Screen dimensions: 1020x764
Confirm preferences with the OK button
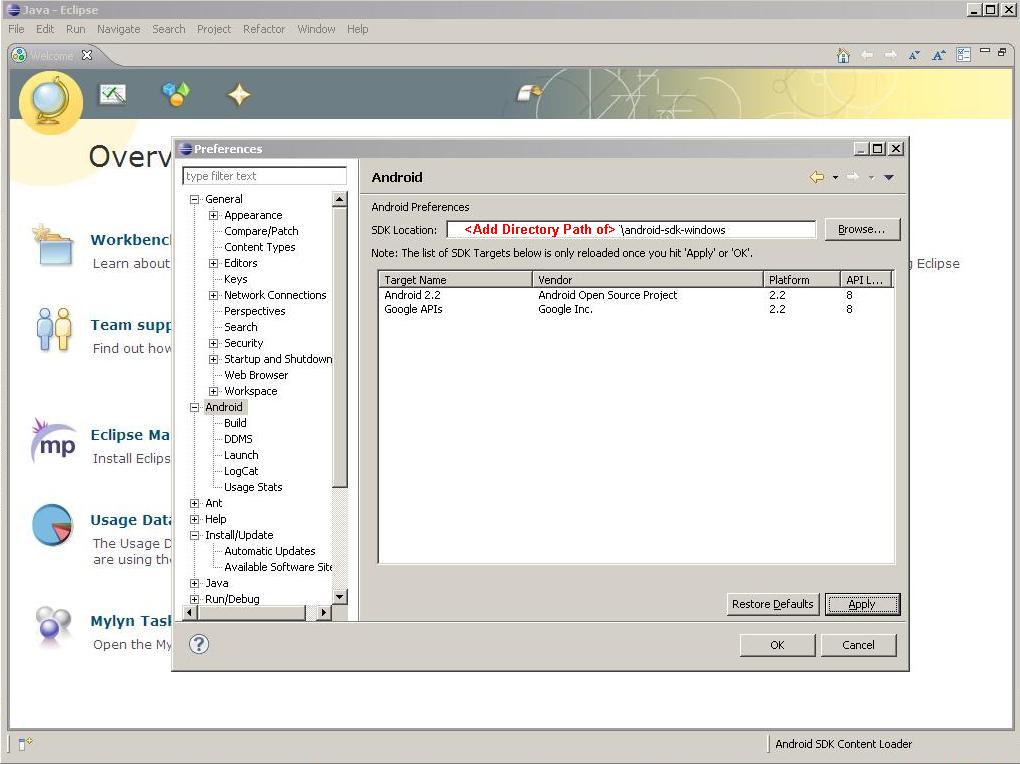pyautogui.click(x=777, y=645)
